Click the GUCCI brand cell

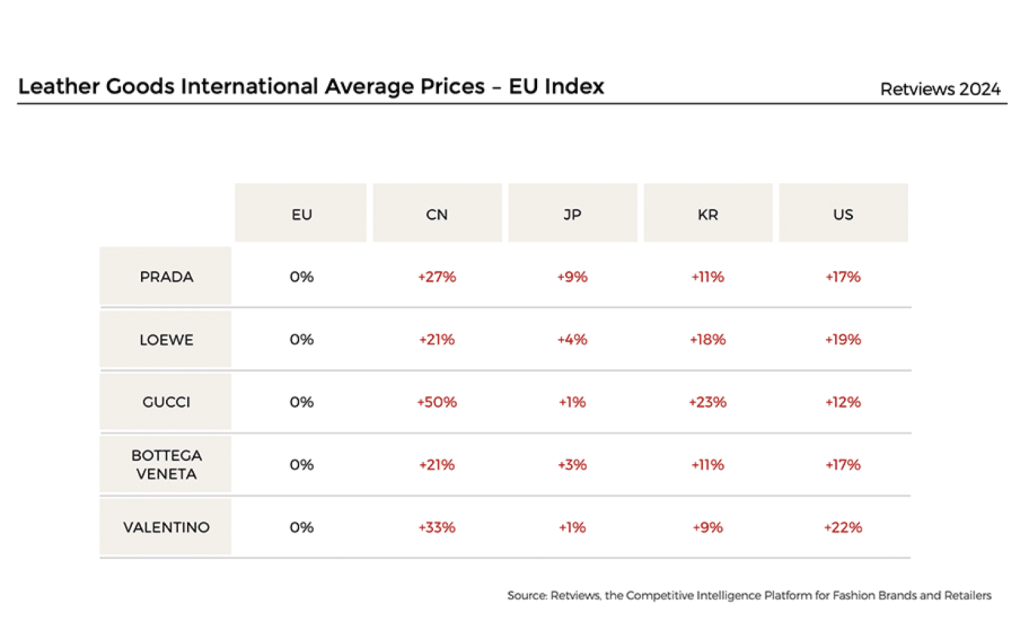tap(166, 402)
